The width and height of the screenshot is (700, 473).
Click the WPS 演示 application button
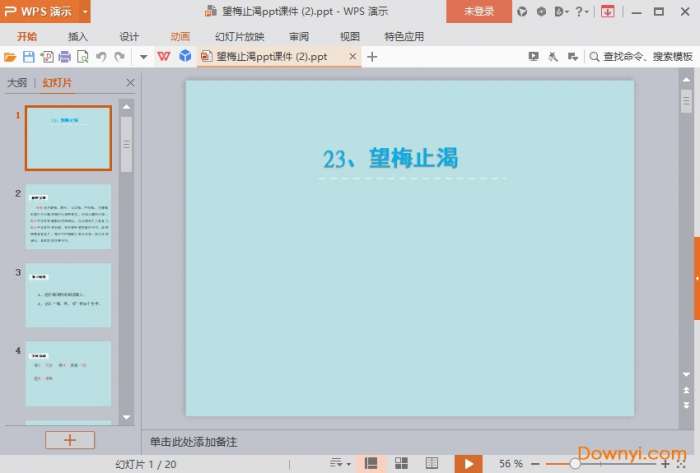(x=39, y=12)
